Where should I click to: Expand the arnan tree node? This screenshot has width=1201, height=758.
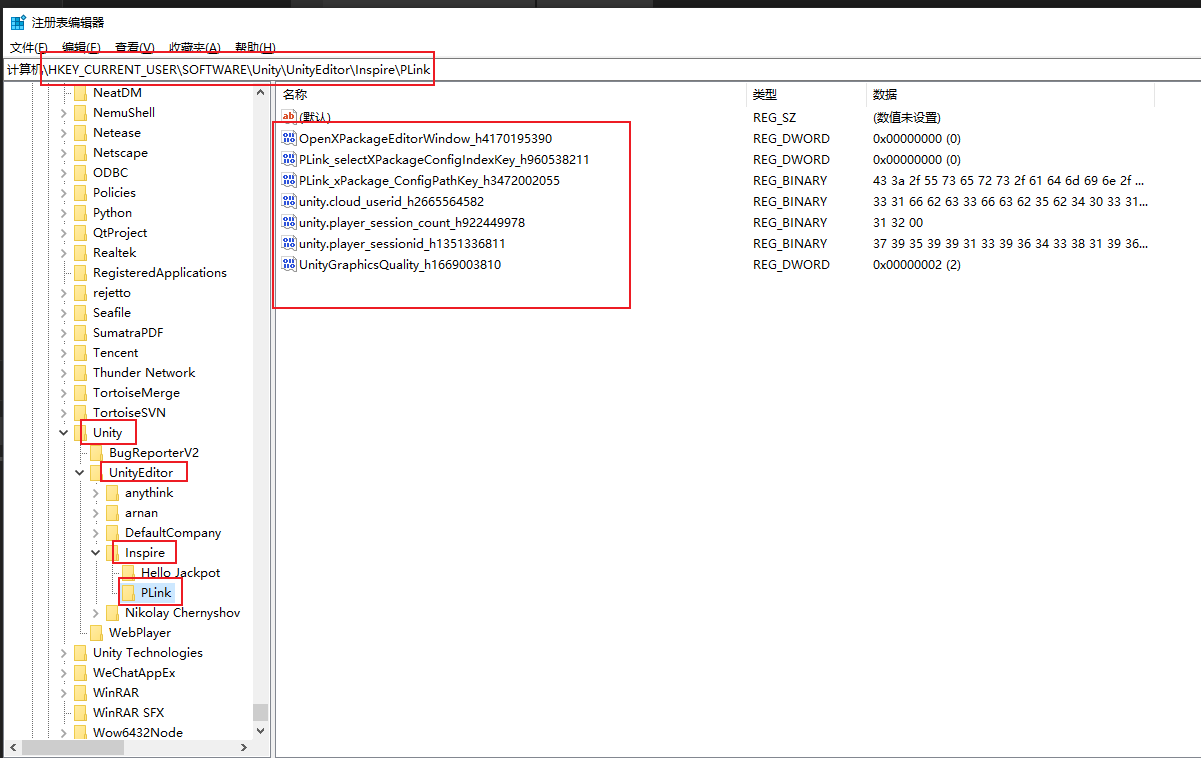[96, 513]
